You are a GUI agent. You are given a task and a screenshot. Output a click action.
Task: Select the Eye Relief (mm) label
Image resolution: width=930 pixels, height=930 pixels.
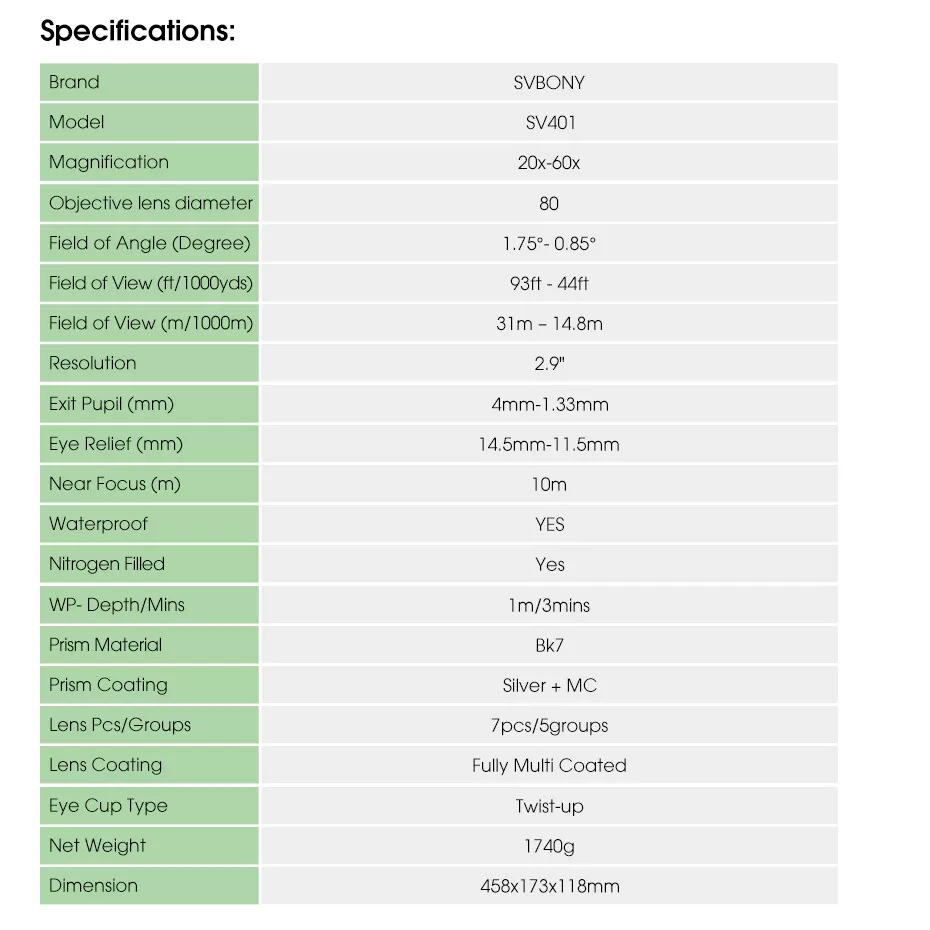[x=116, y=444]
